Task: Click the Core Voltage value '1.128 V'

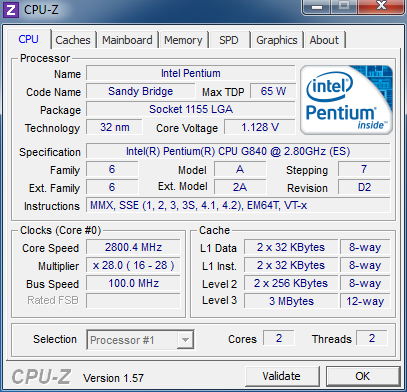Action: coord(260,127)
